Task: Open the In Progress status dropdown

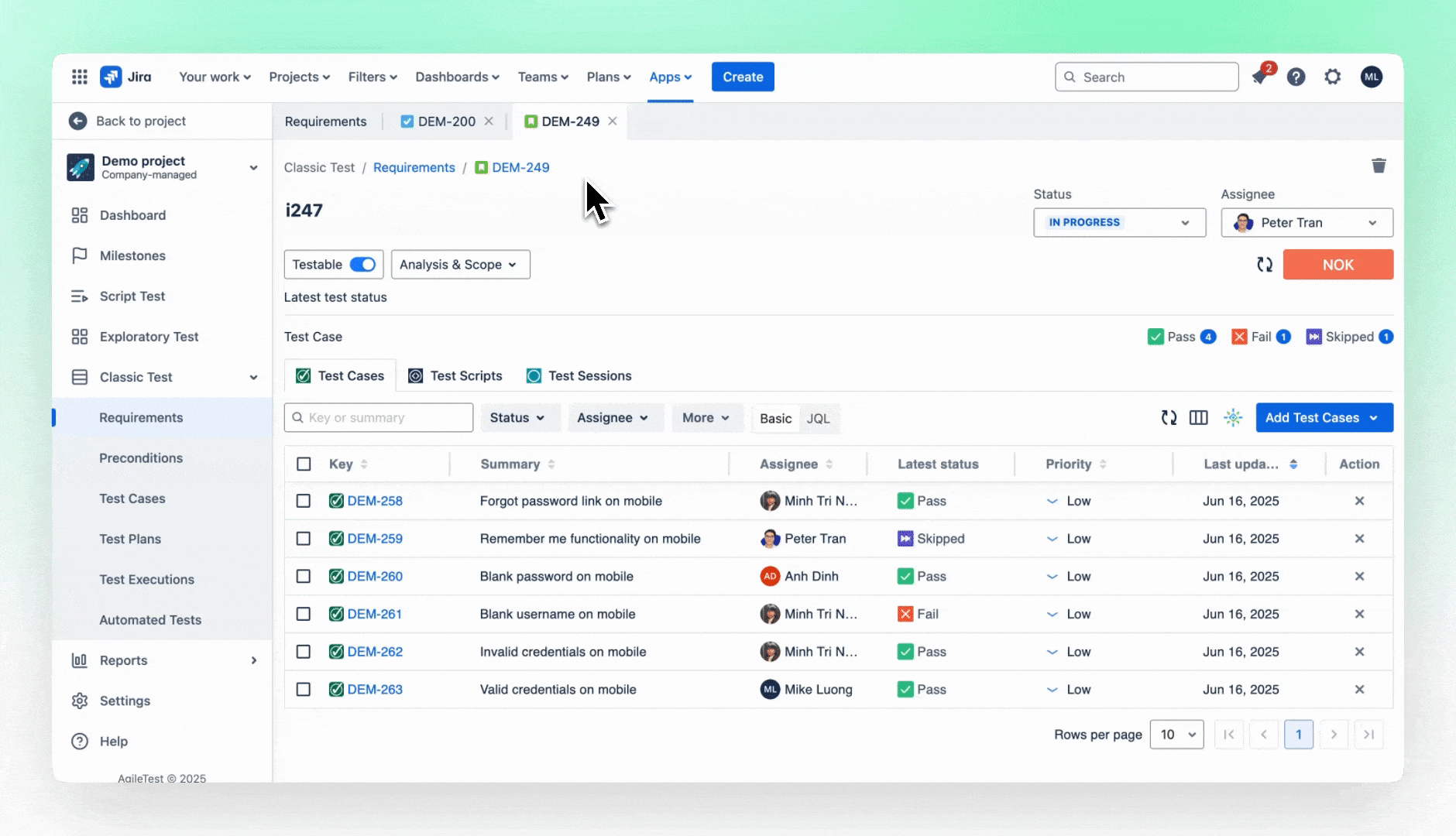Action: pyautogui.click(x=1118, y=222)
